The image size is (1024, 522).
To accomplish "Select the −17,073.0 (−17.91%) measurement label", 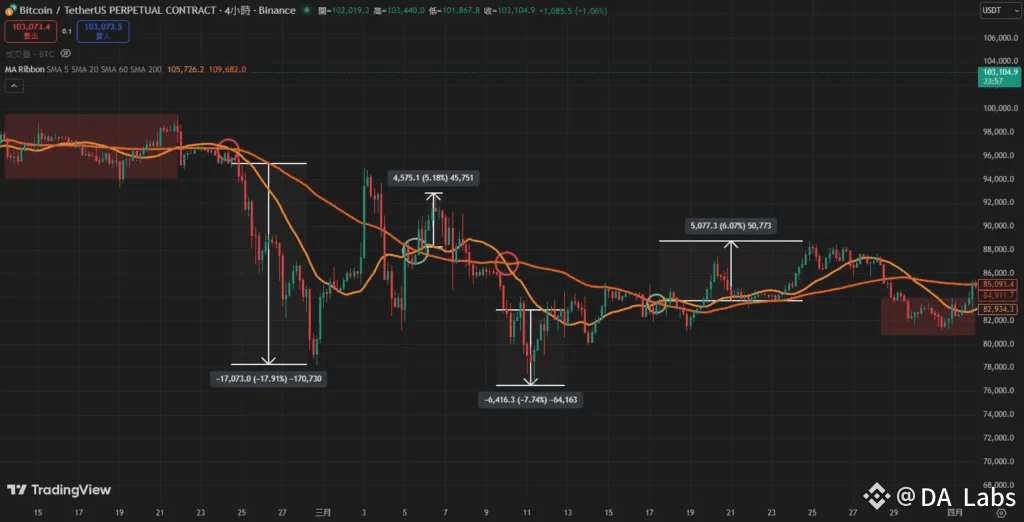I will (268, 379).
